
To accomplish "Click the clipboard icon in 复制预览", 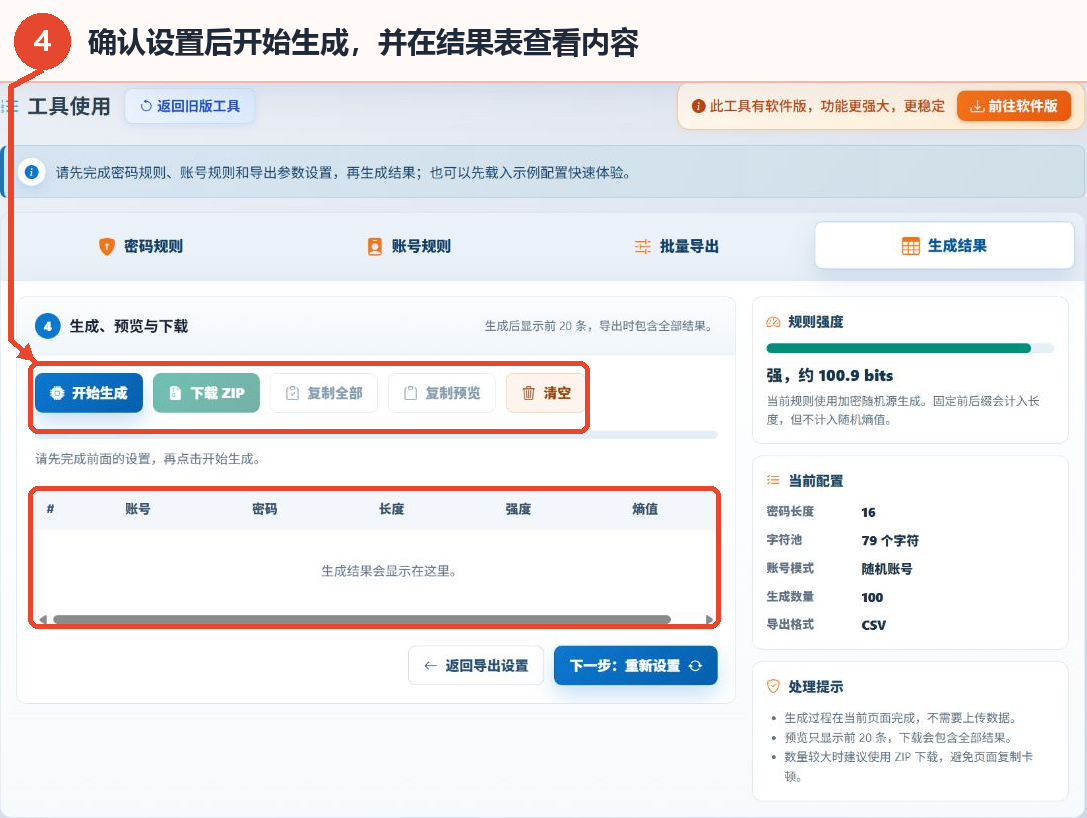I will pos(410,393).
